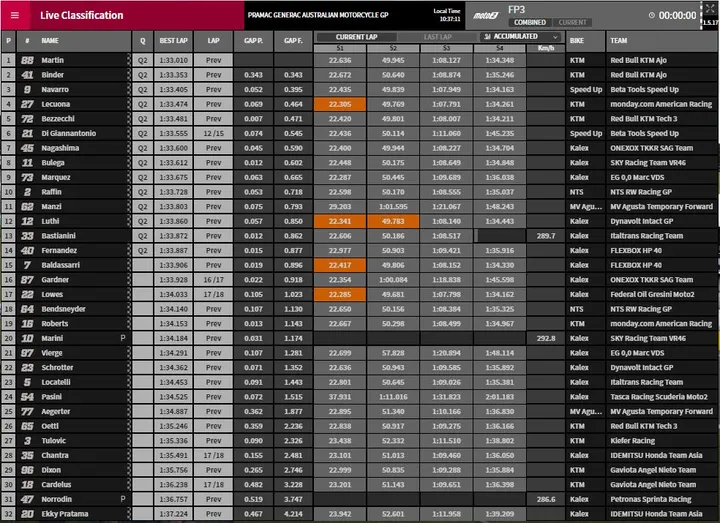
Task: Click the pit 'P' marker for Marini
Action: (x=123, y=338)
